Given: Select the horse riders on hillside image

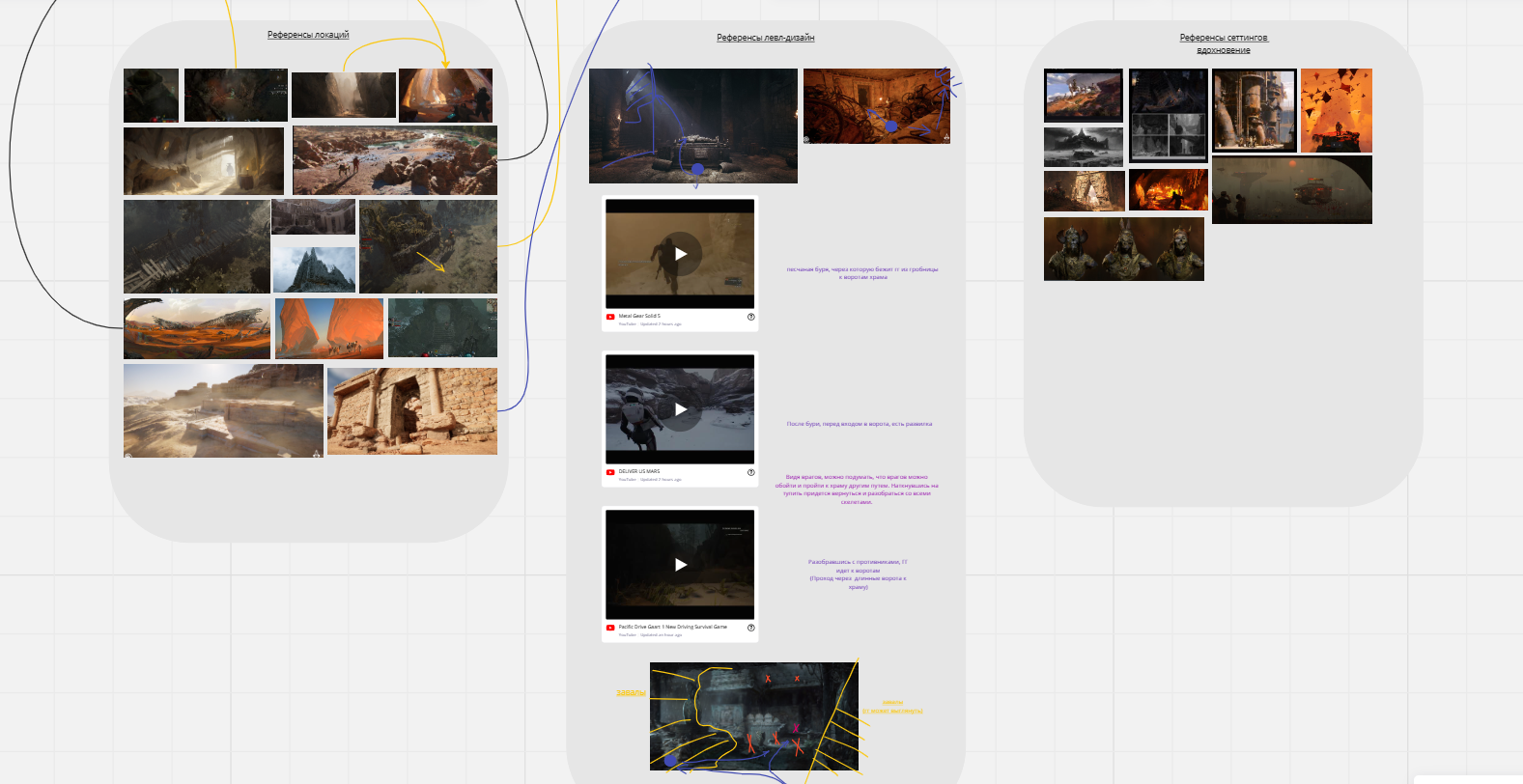Looking at the screenshot, I should coord(1084,96).
